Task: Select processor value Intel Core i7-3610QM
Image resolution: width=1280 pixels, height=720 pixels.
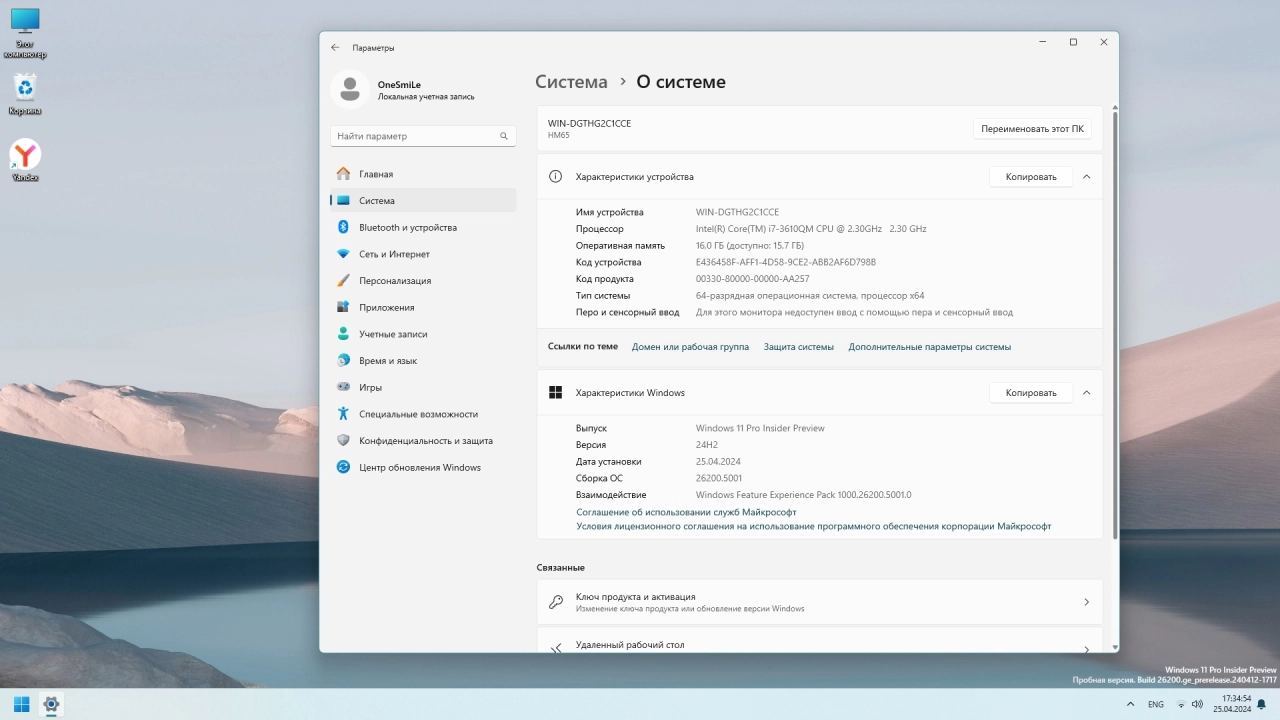Action: tap(811, 229)
